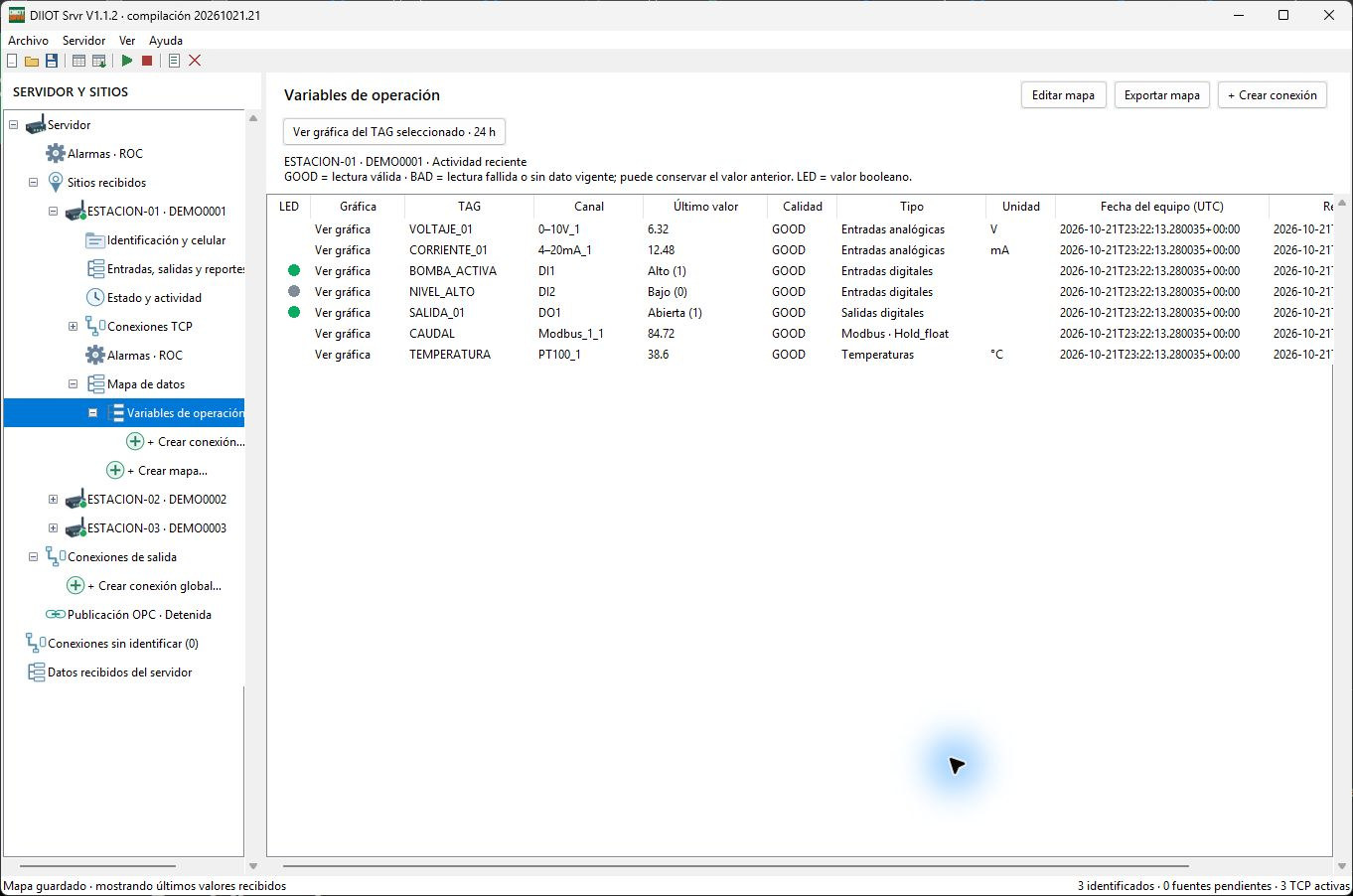Click the table with green arrow icon

coord(99,61)
